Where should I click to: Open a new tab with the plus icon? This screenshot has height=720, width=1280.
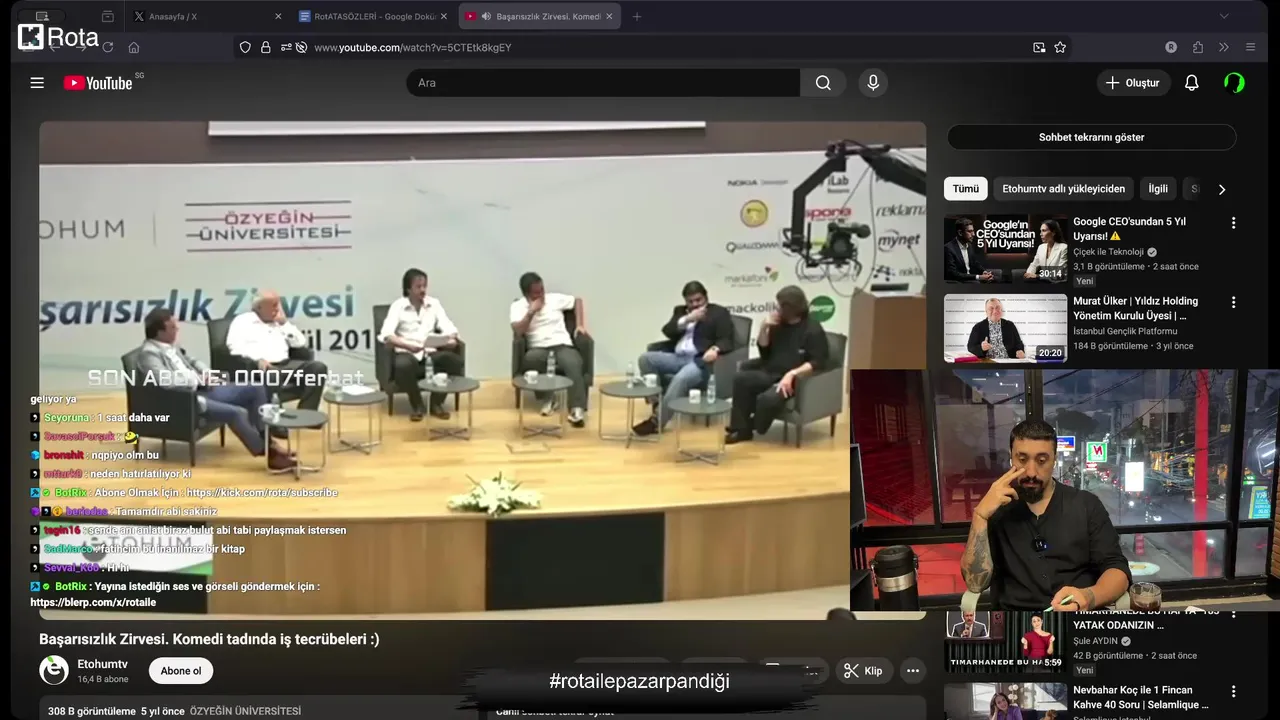(x=637, y=16)
